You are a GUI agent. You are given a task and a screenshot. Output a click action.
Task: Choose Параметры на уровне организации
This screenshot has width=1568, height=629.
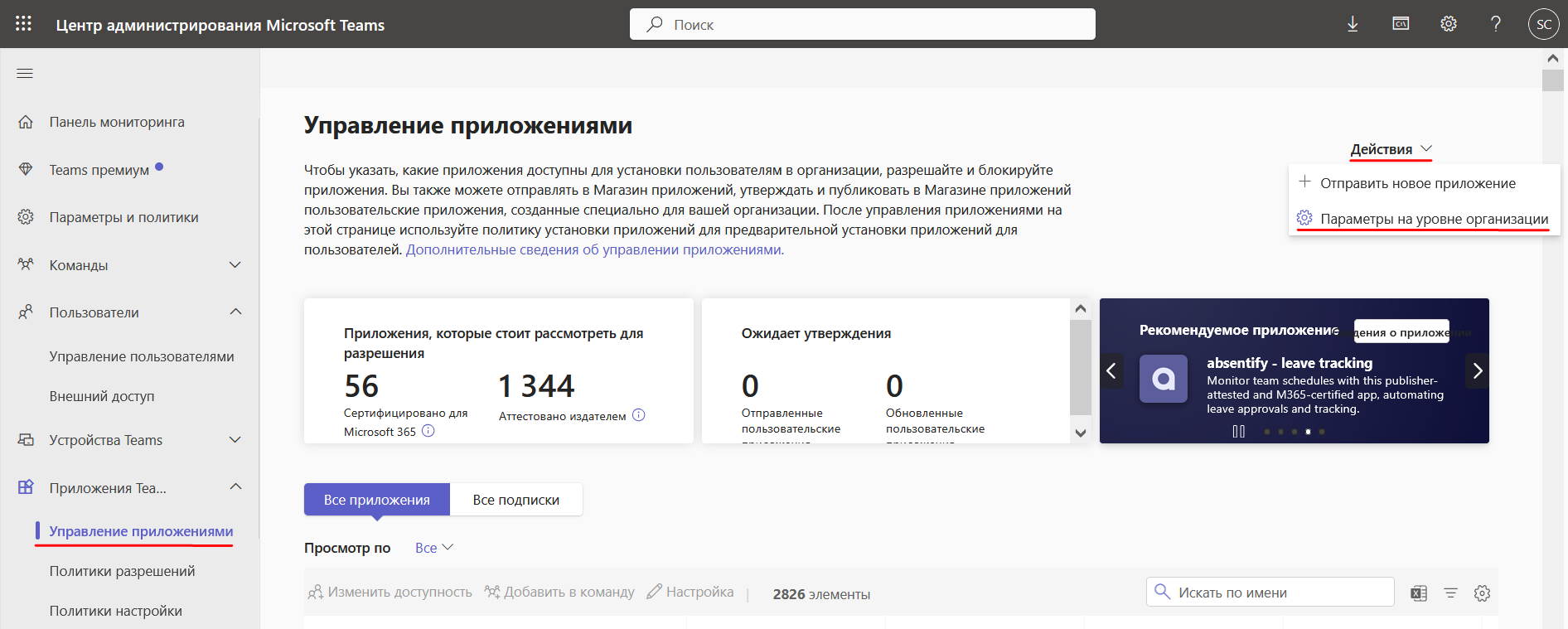1424,219
